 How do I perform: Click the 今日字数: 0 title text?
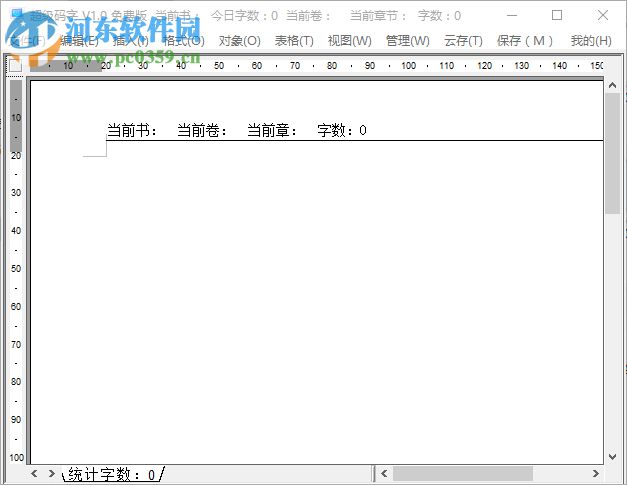(x=244, y=16)
